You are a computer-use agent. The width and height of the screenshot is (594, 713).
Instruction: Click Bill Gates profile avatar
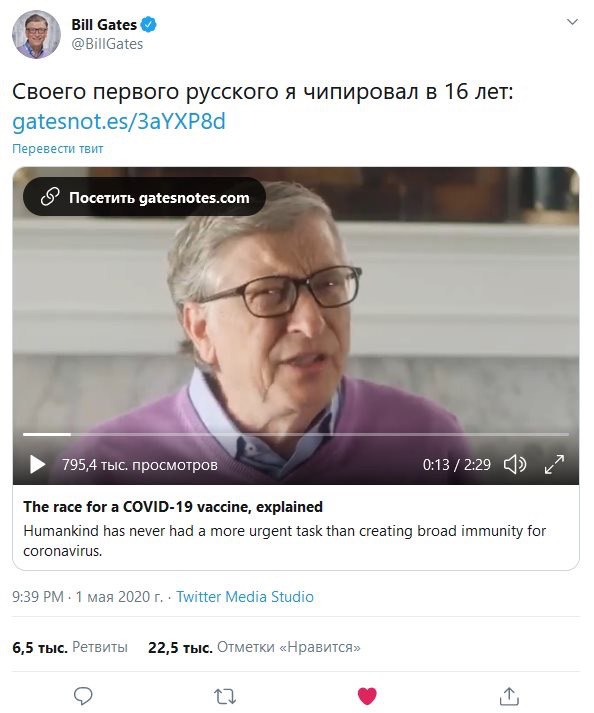(36, 35)
